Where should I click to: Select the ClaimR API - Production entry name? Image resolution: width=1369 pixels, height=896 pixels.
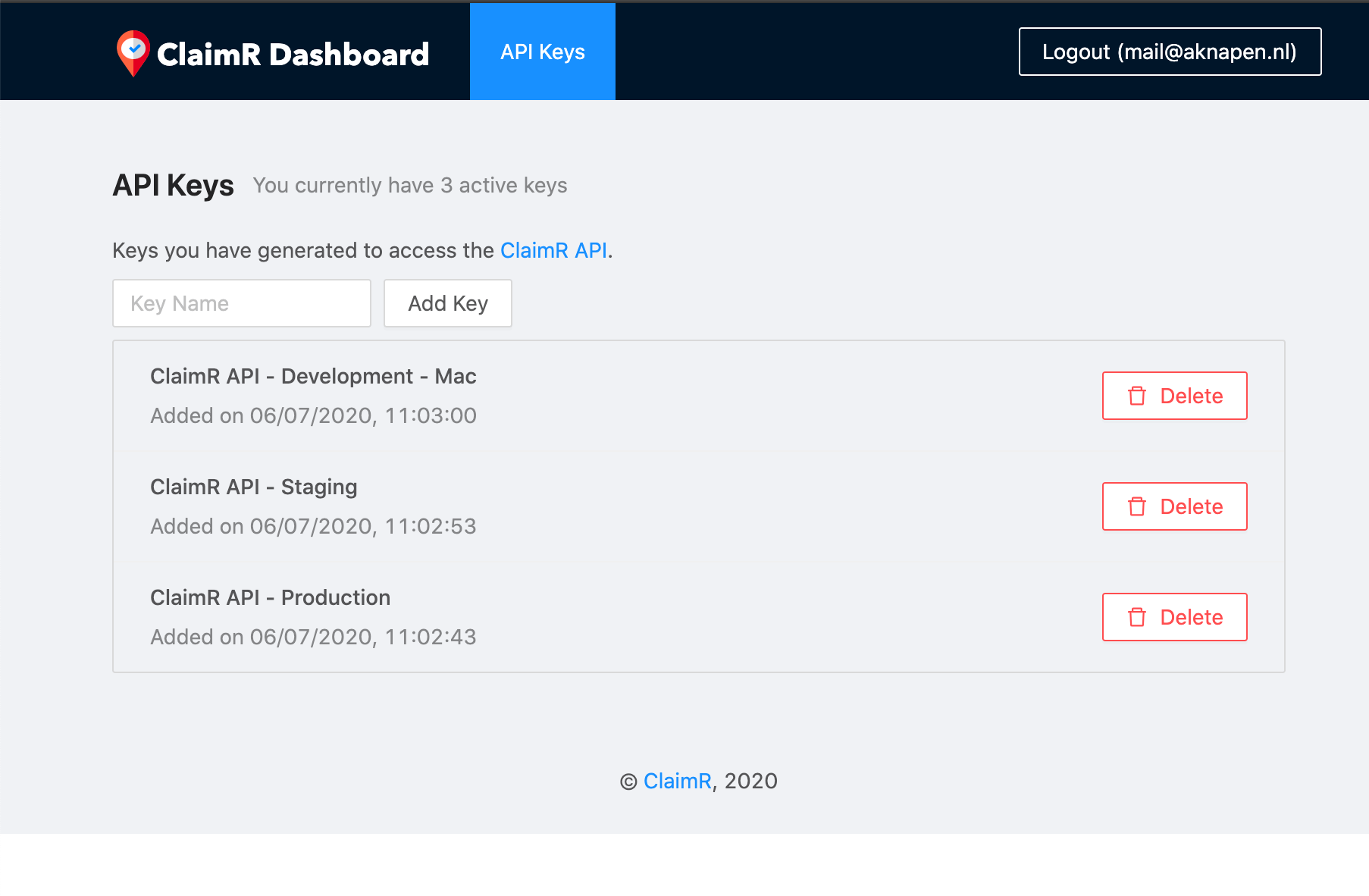coord(270,597)
